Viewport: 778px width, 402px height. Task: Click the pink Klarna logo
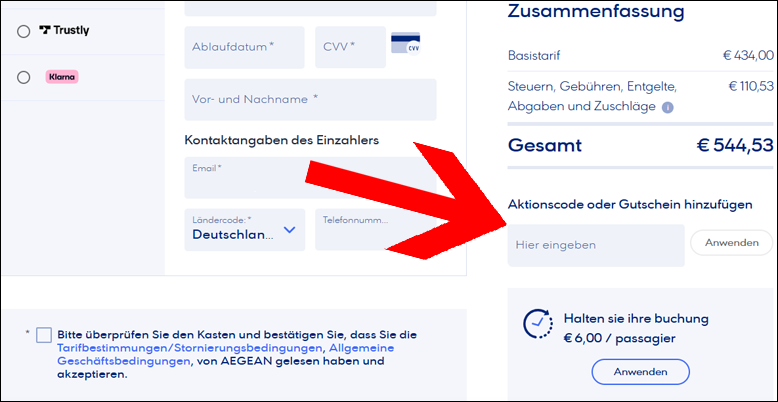click(62, 77)
